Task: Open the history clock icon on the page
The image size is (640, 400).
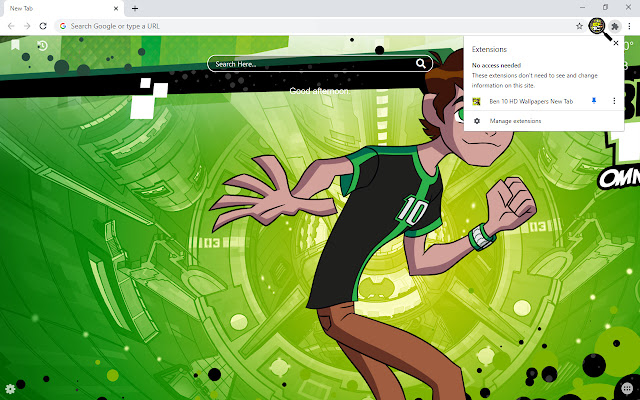Action: (42, 45)
